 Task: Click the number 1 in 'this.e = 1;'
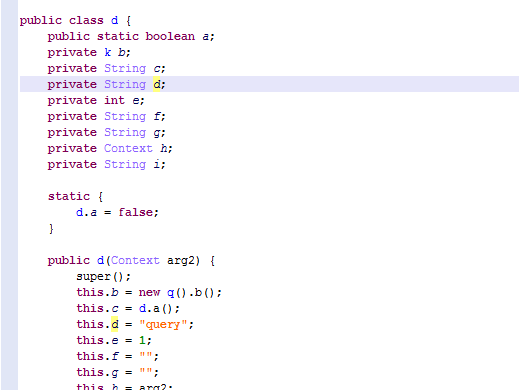tap(142, 340)
